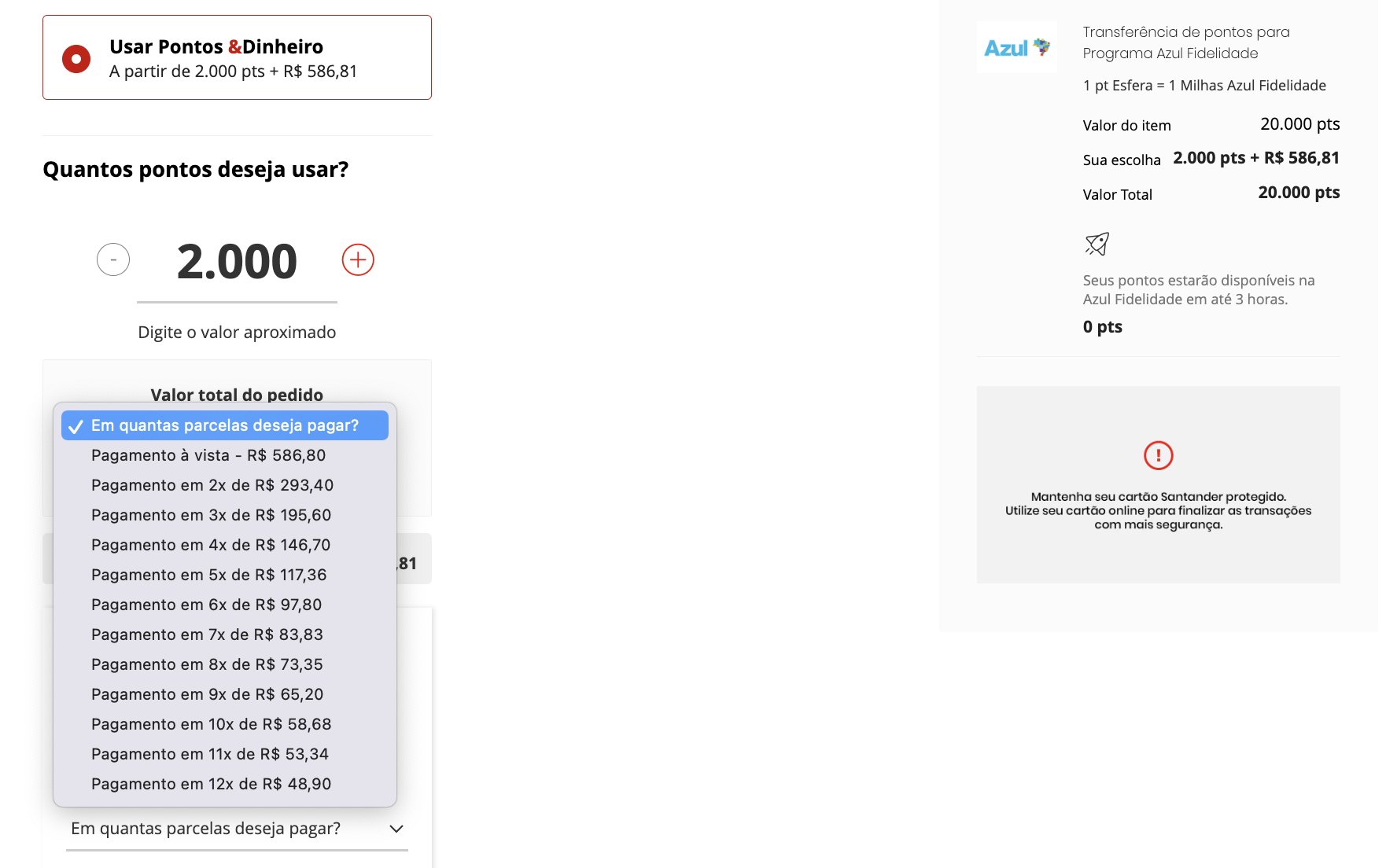This screenshot has width=1386, height=868.
Task: Click the plus icon to increase points
Action: point(358,259)
